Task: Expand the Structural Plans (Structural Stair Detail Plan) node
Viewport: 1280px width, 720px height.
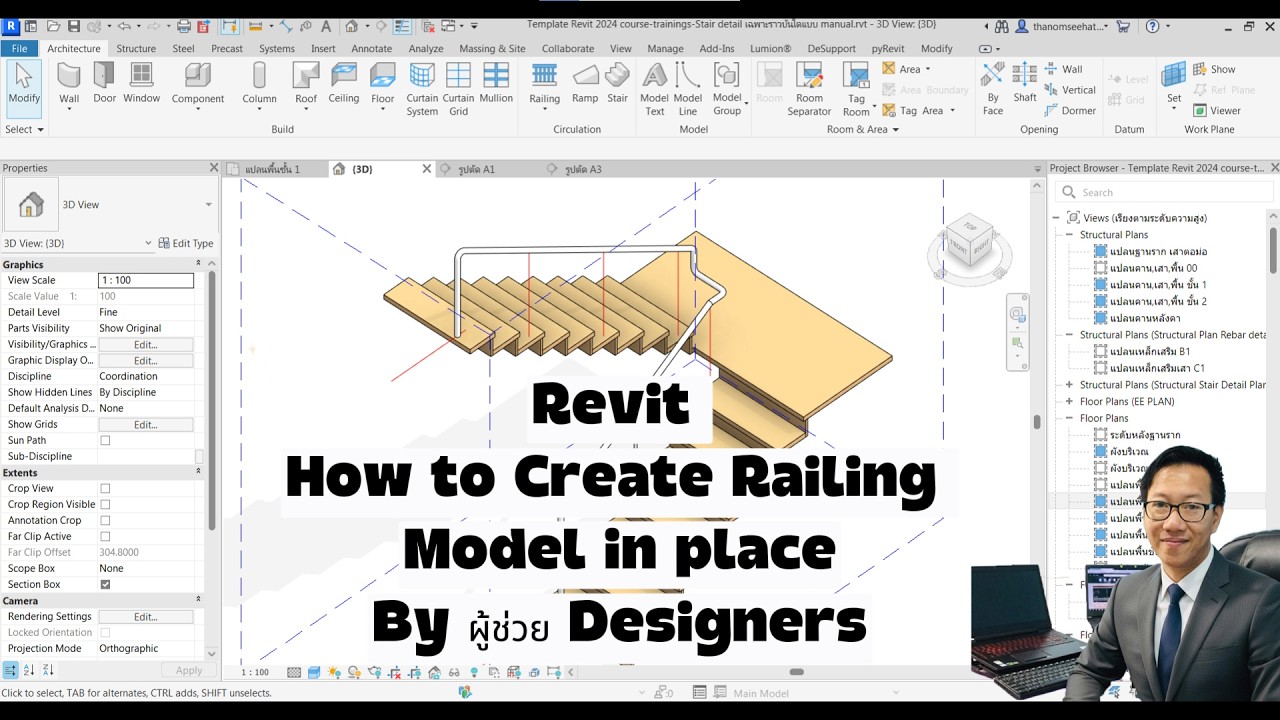Action: (1069, 385)
